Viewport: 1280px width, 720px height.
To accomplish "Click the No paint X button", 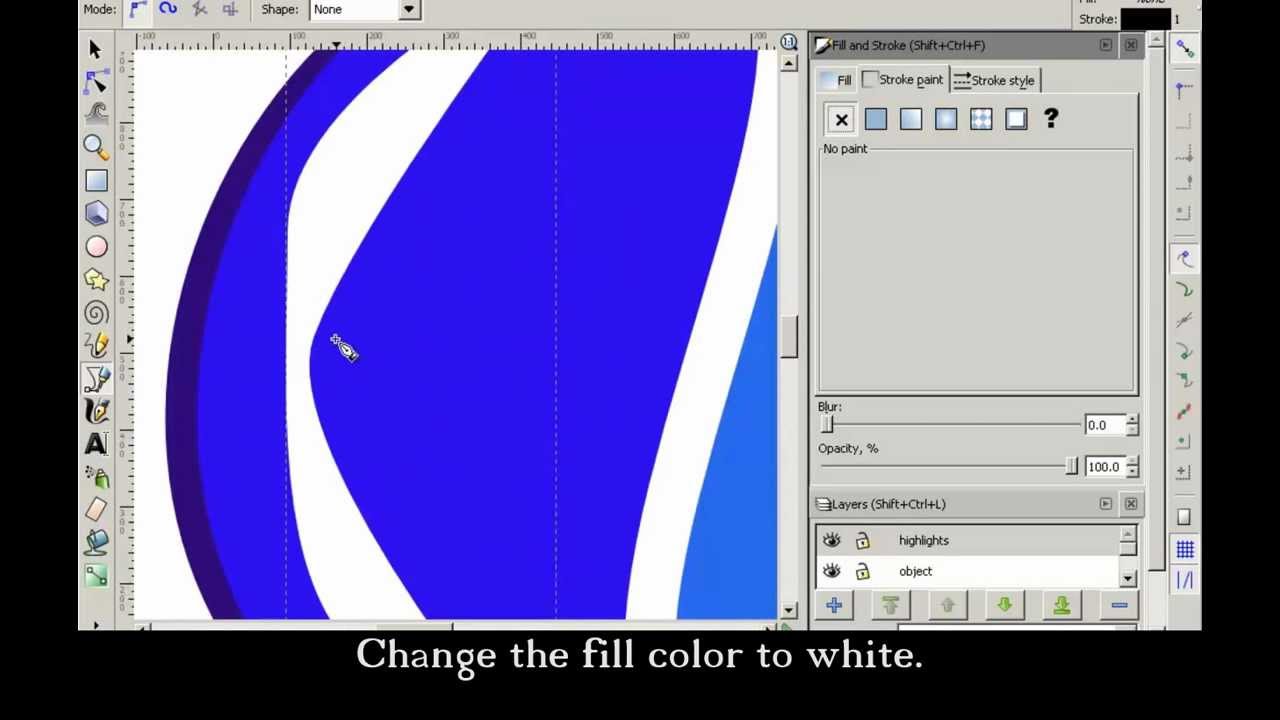I will [841, 120].
